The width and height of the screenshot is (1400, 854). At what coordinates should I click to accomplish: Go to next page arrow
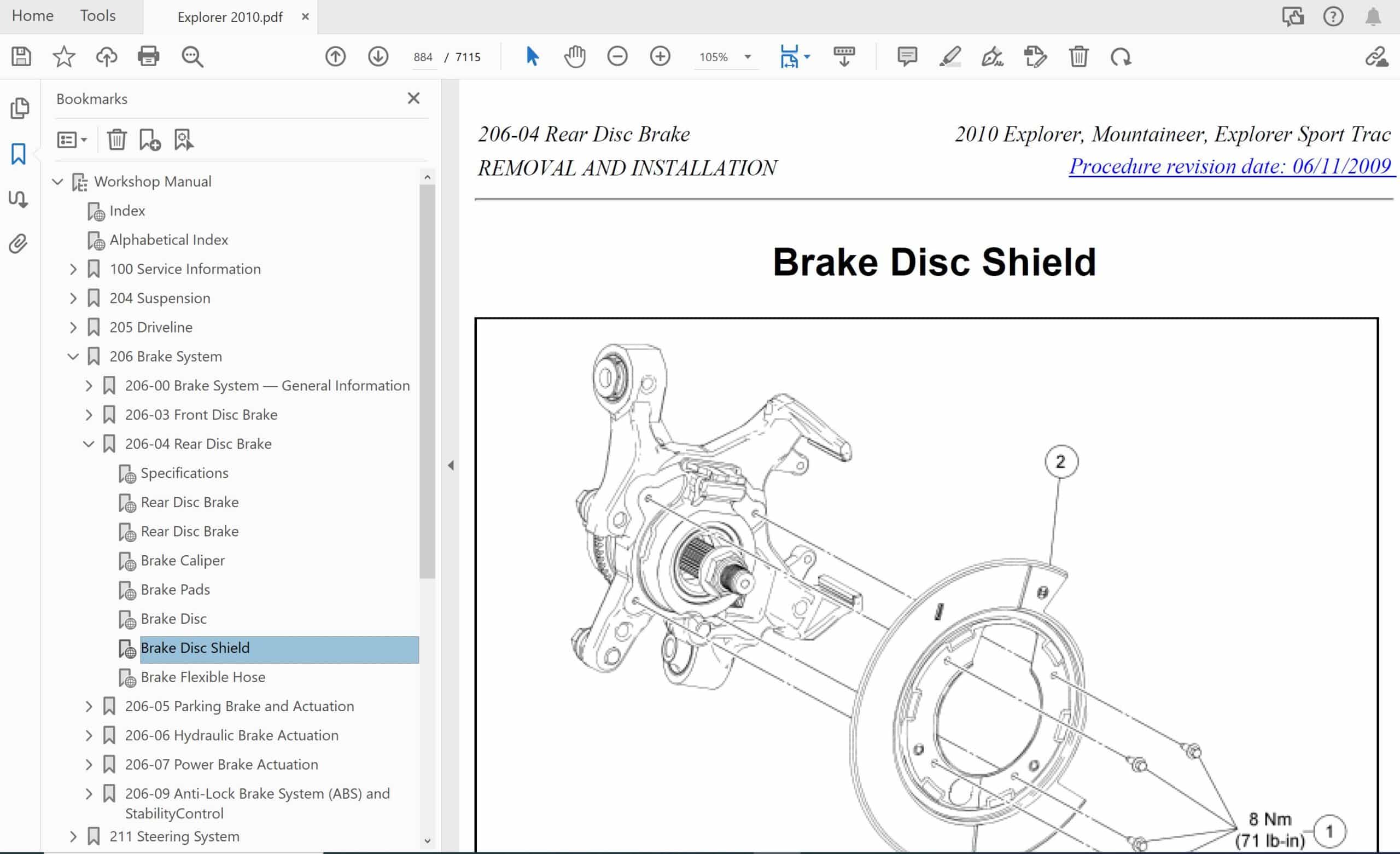pos(378,57)
